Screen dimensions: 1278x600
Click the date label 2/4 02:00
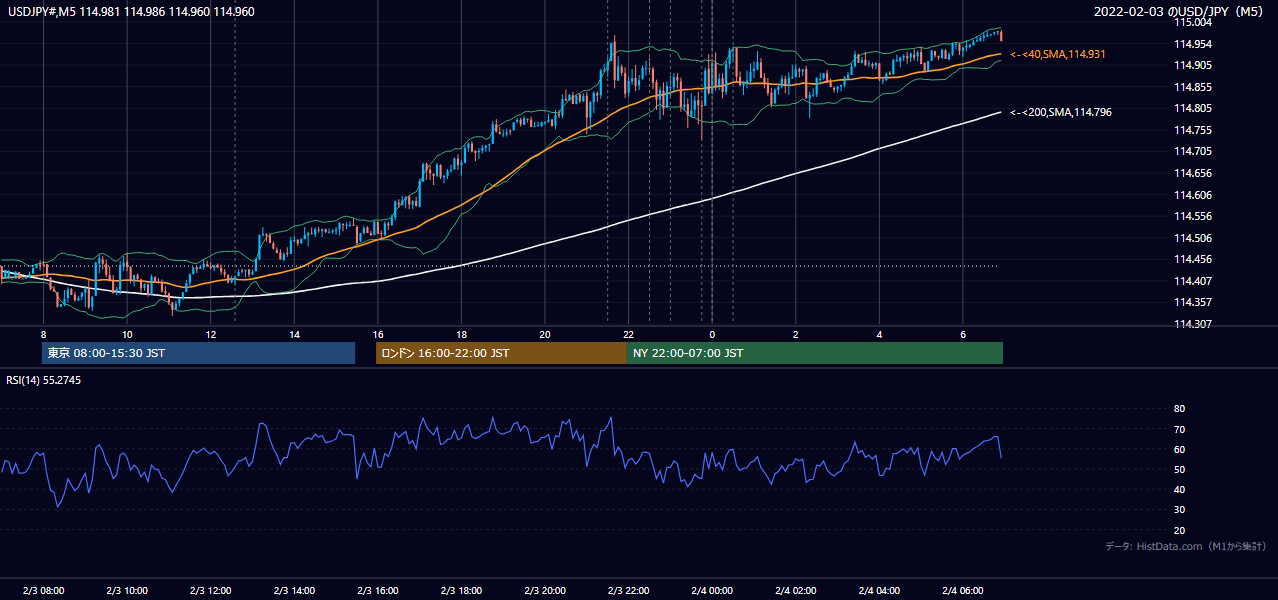point(795,591)
